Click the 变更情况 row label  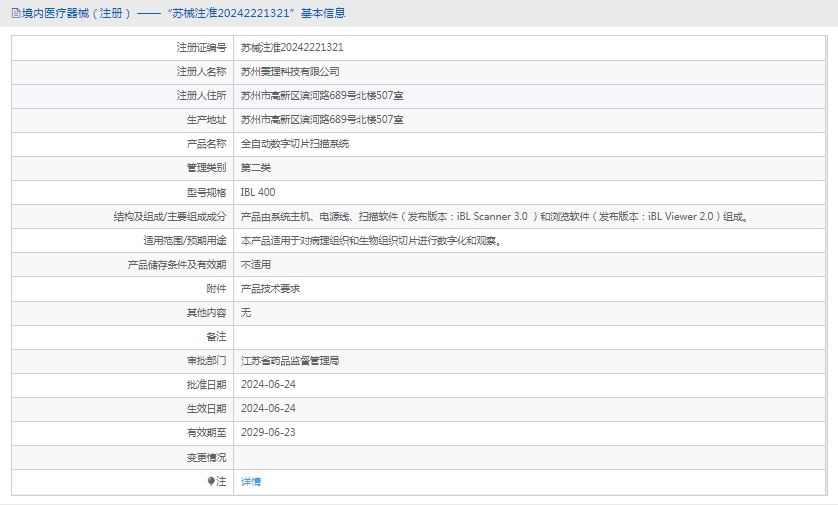206,457
